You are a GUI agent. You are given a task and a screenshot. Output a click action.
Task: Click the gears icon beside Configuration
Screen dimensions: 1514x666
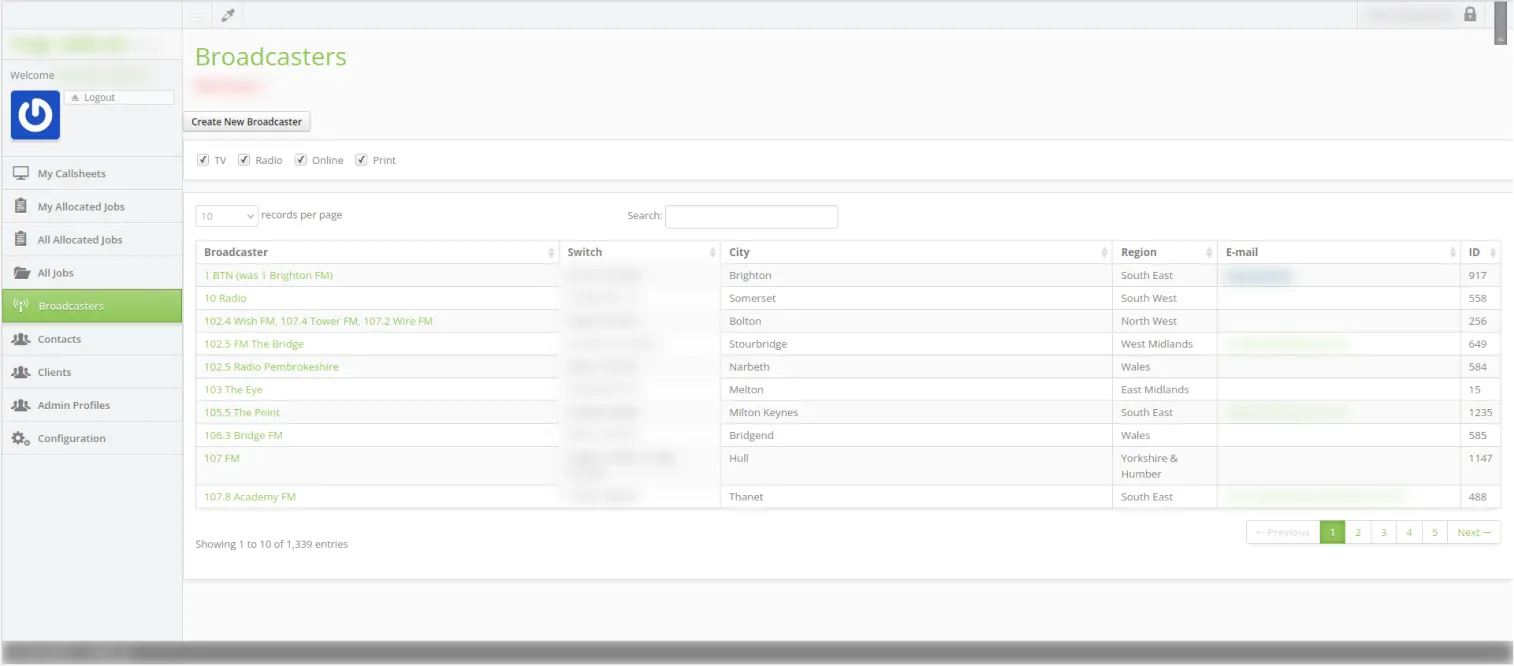click(20, 439)
